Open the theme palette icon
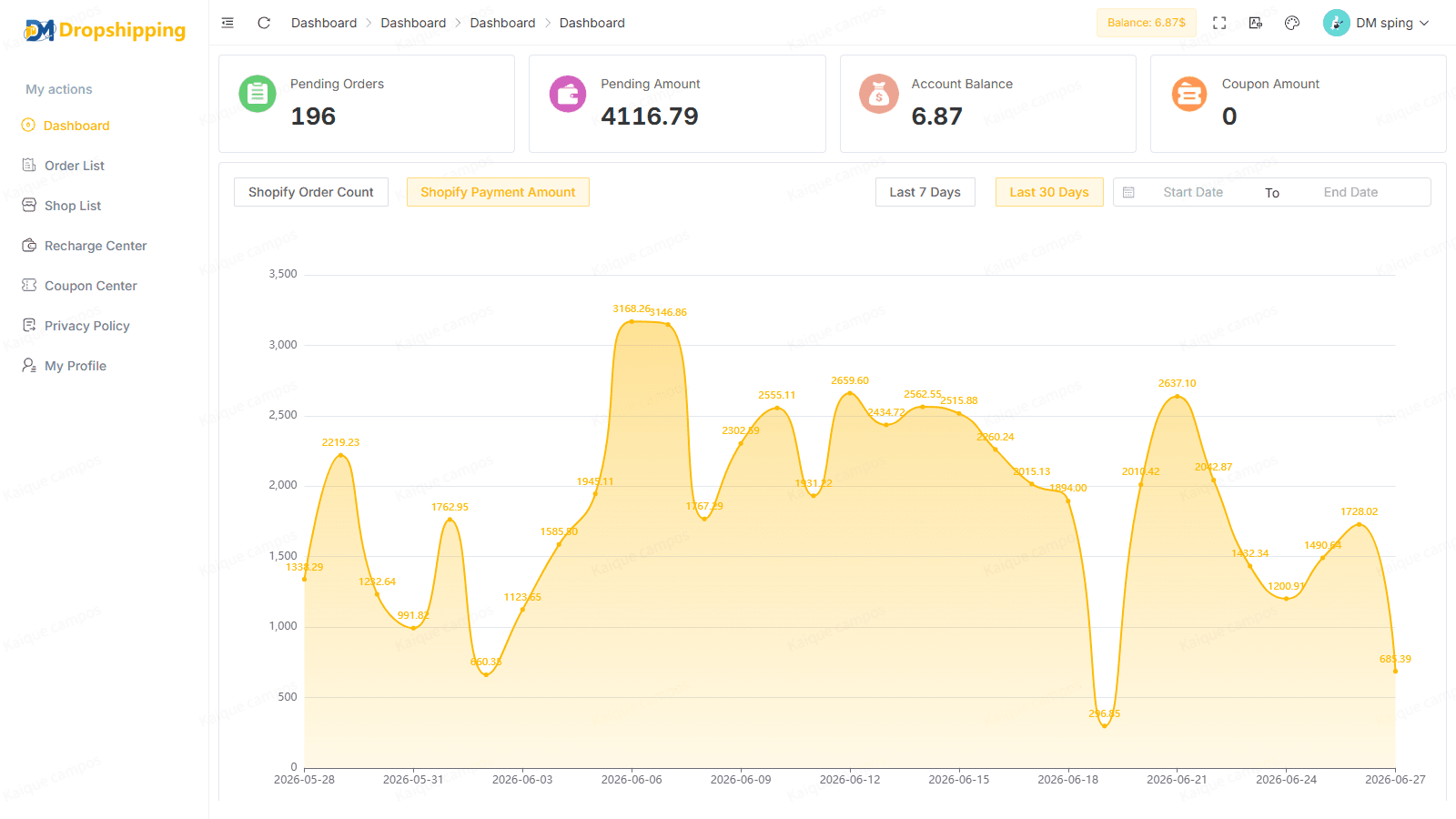This screenshot has height=819, width=1456. click(1292, 23)
